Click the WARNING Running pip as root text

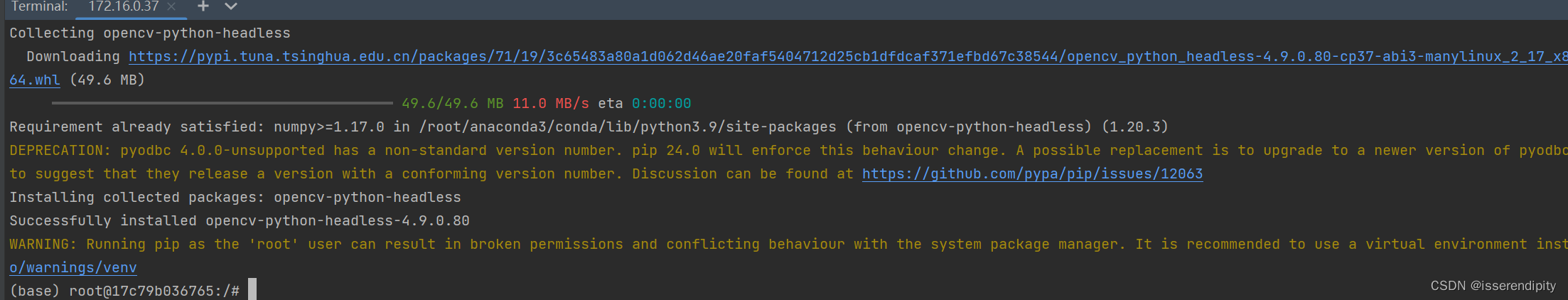788,245
